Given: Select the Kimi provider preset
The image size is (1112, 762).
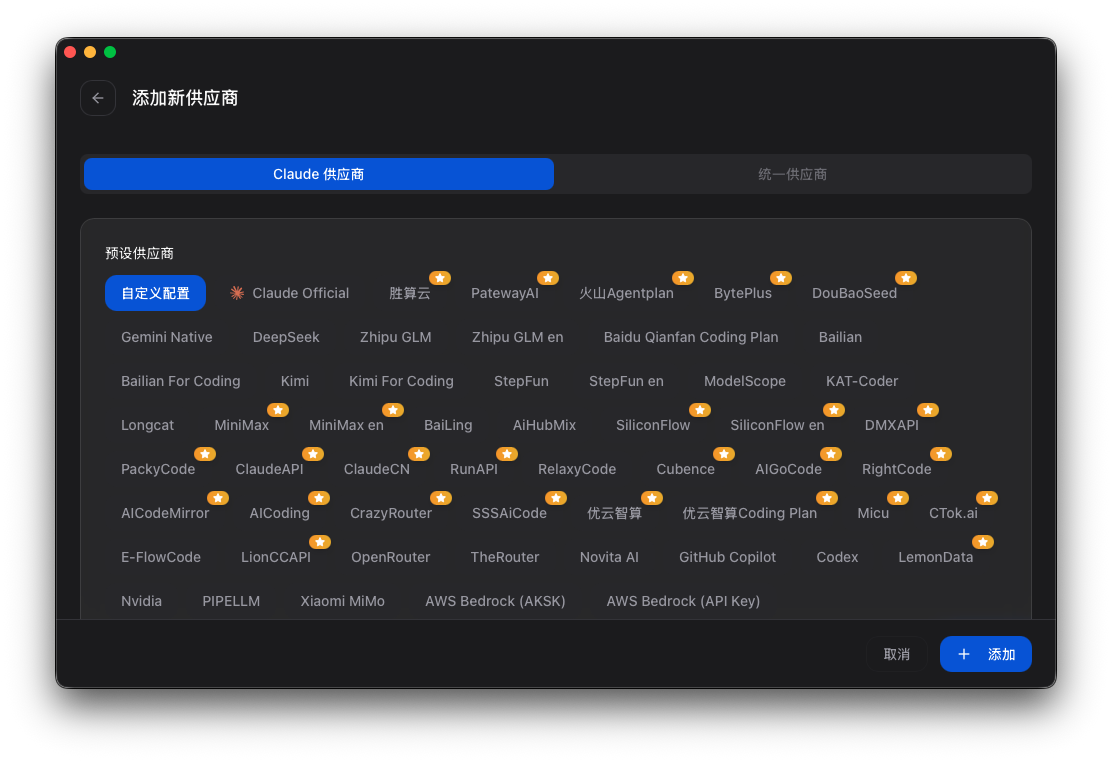Looking at the screenshot, I should 294,381.
